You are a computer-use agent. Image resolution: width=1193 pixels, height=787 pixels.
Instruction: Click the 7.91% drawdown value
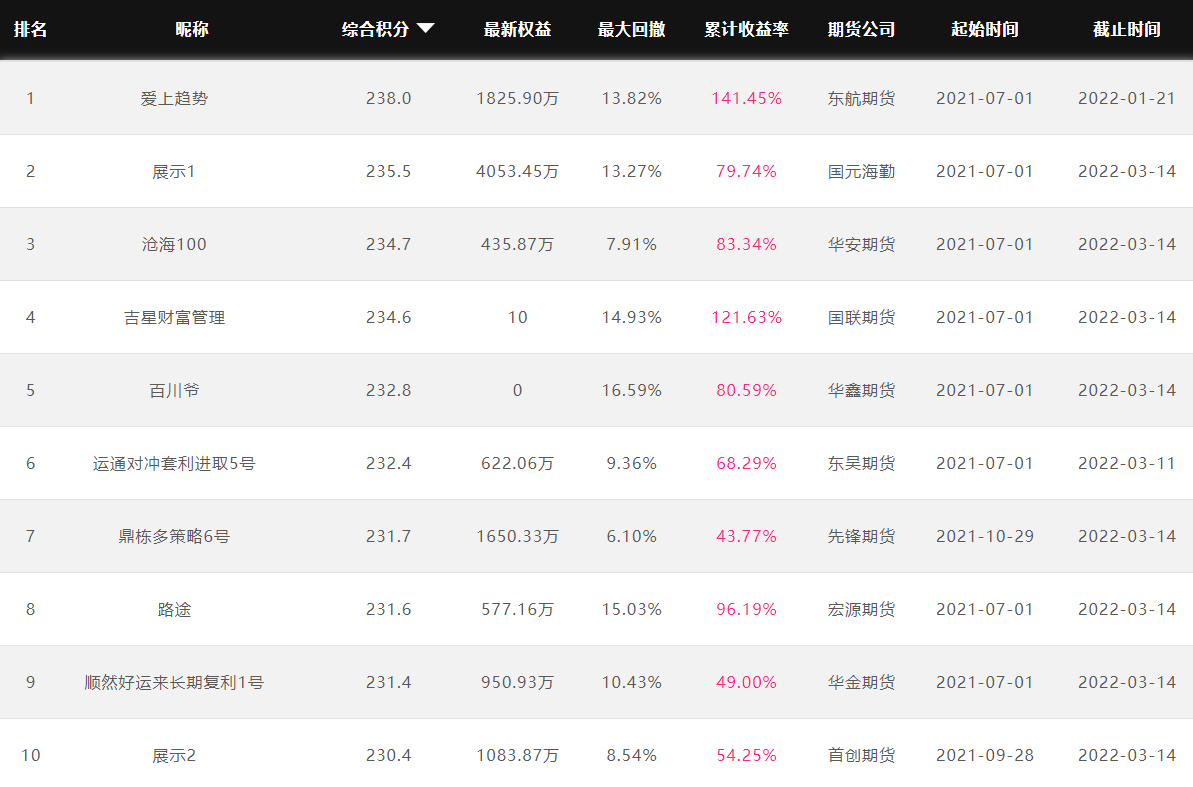pyautogui.click(x=631, y=244)
